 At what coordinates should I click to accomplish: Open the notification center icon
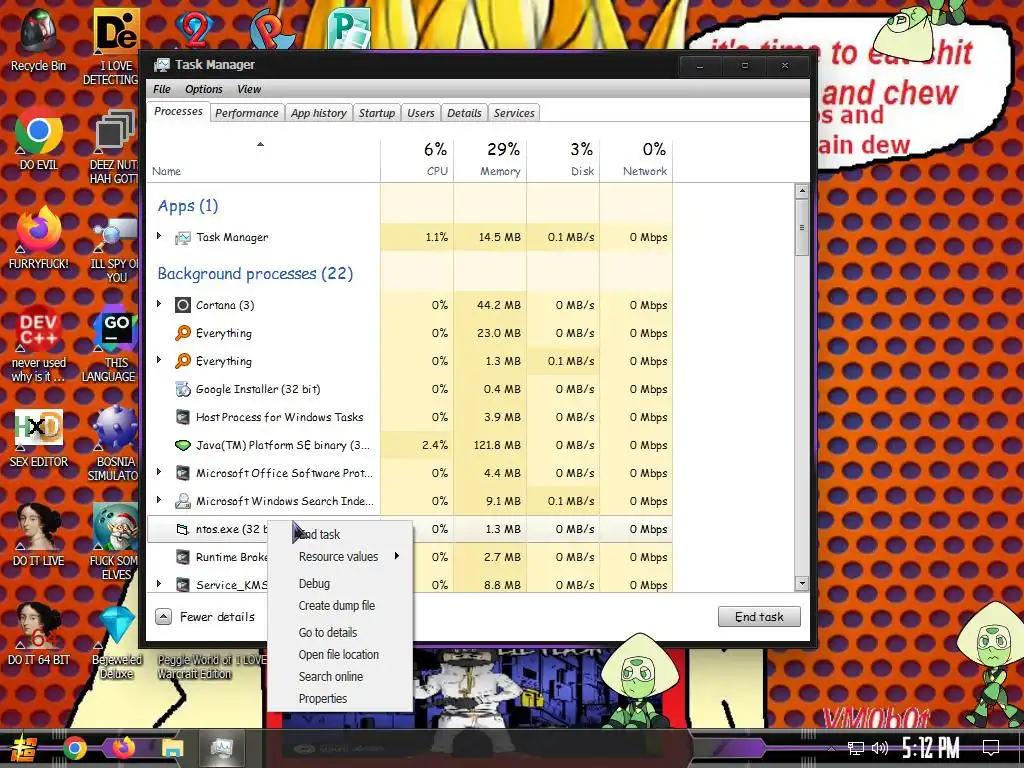coord(991,748)
